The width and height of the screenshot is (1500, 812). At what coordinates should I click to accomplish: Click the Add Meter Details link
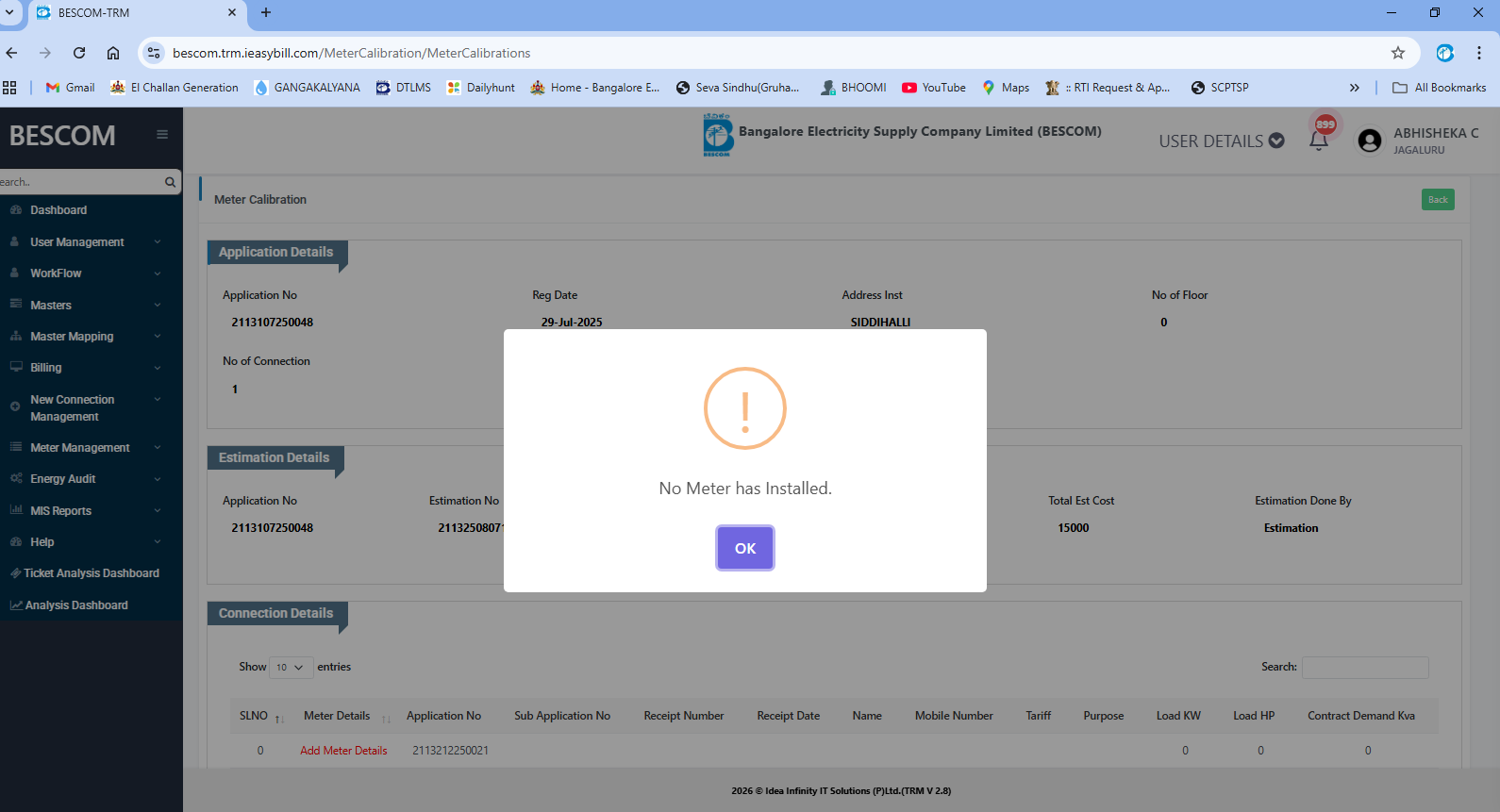click(343, 751)
